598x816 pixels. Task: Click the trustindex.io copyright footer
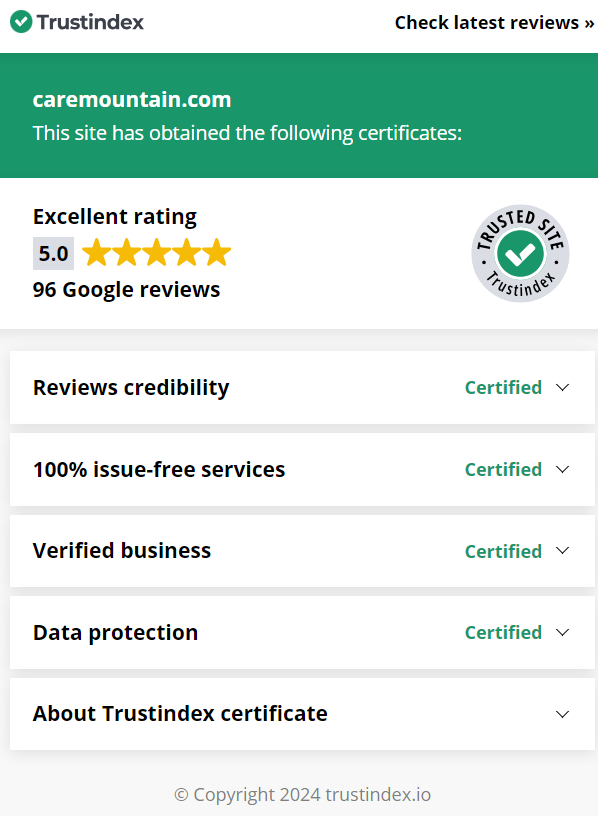click(302, 795)
